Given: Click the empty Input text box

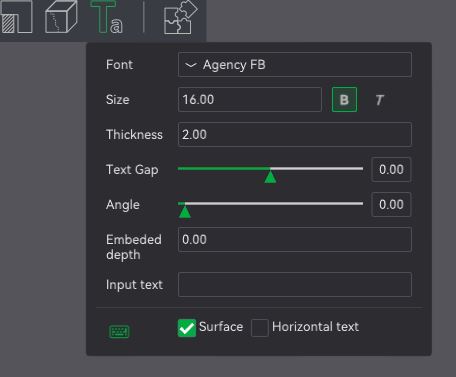Looking at the screenshot, I should pyautogui.click(x=295, y=285).
